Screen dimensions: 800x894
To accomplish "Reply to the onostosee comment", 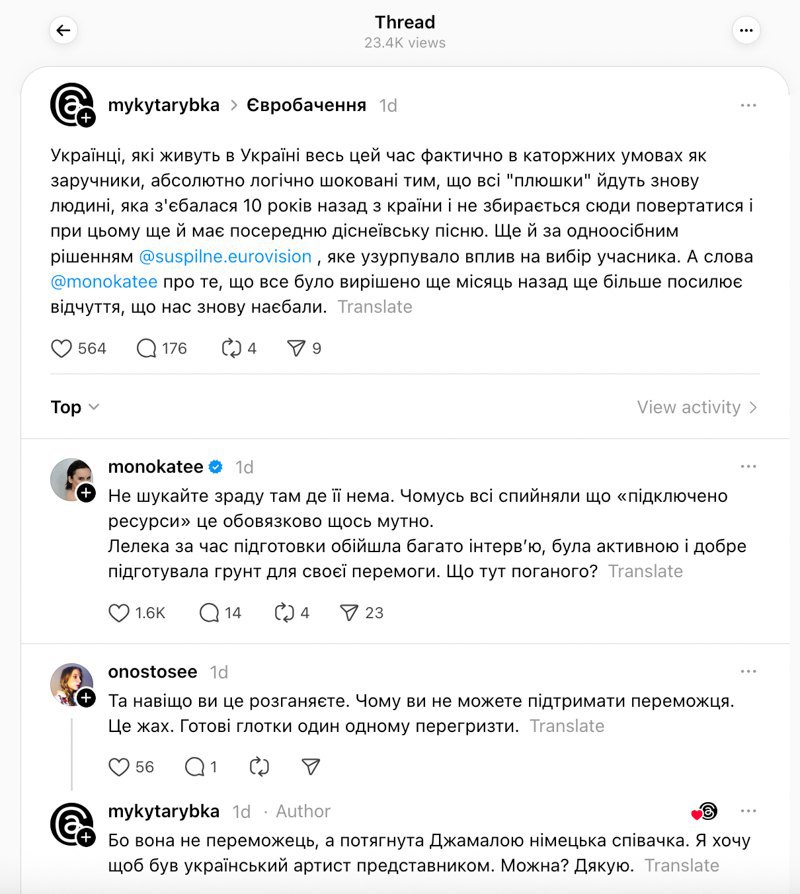I will pyautogui.click(x=195, y=766).
